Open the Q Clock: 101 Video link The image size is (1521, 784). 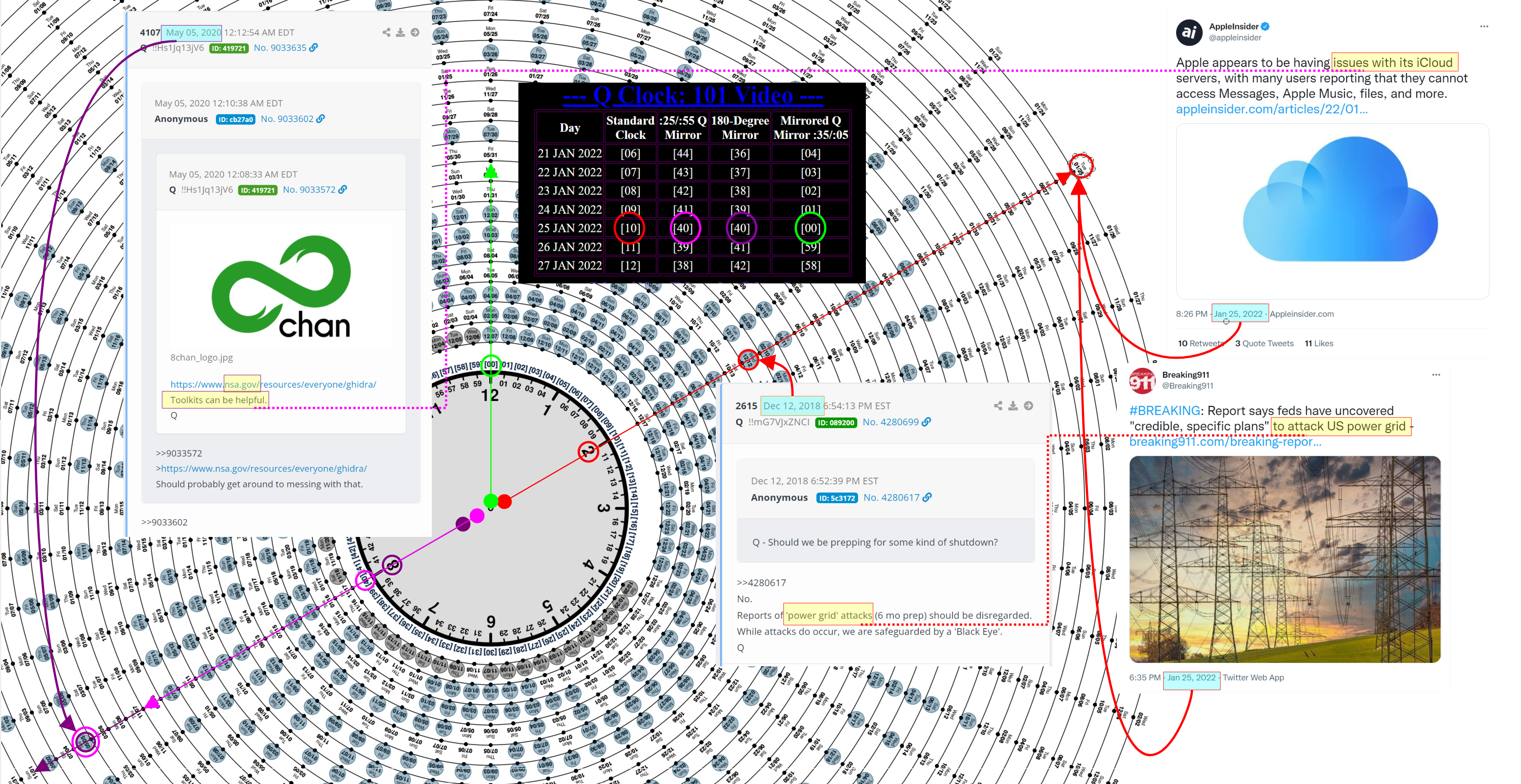[693, 95]
